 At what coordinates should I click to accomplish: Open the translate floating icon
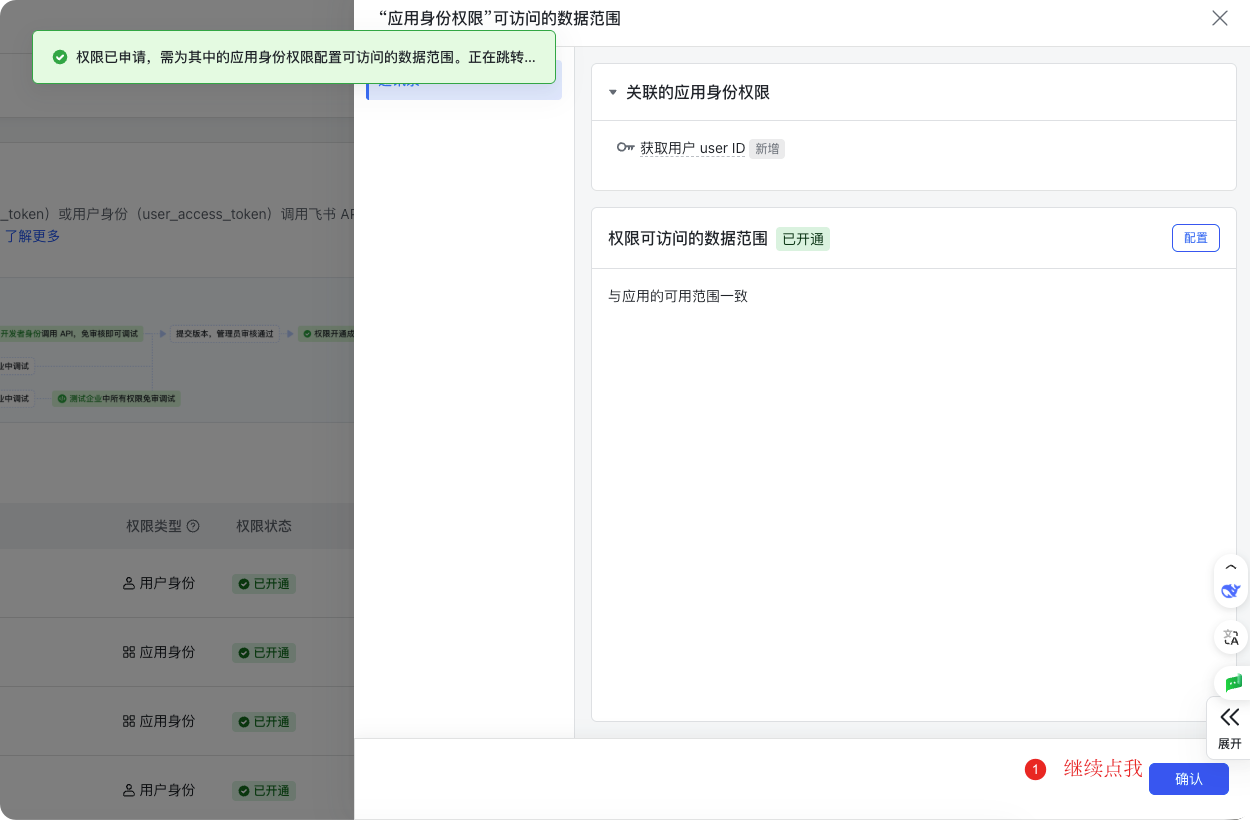pos(1231,637)
